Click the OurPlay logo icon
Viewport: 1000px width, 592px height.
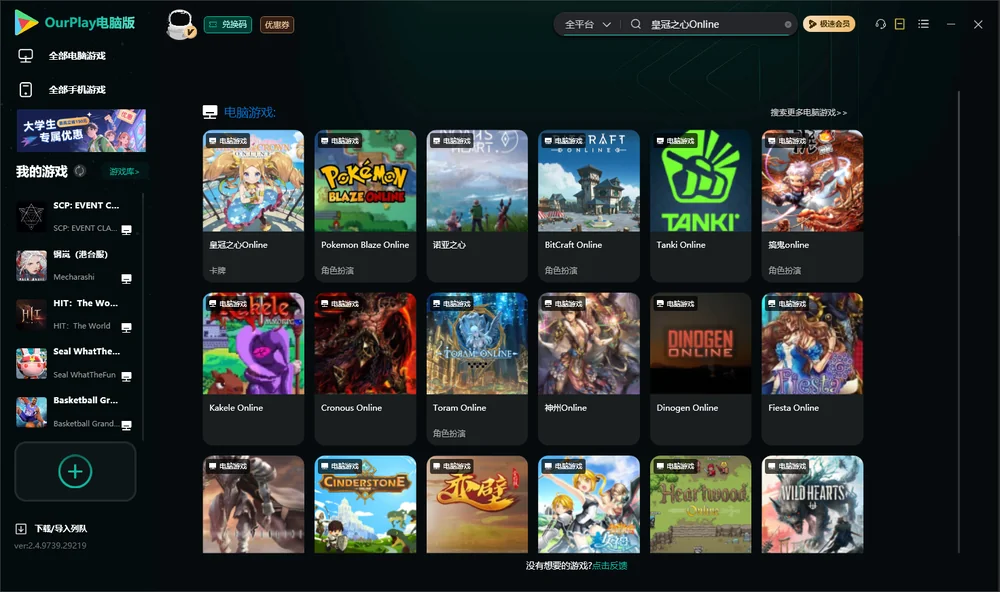pos(26,23)
